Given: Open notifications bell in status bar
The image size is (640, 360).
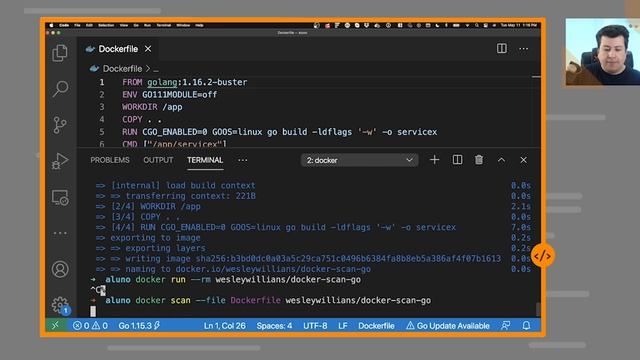Looking at the screenshot, I should 527,325.
